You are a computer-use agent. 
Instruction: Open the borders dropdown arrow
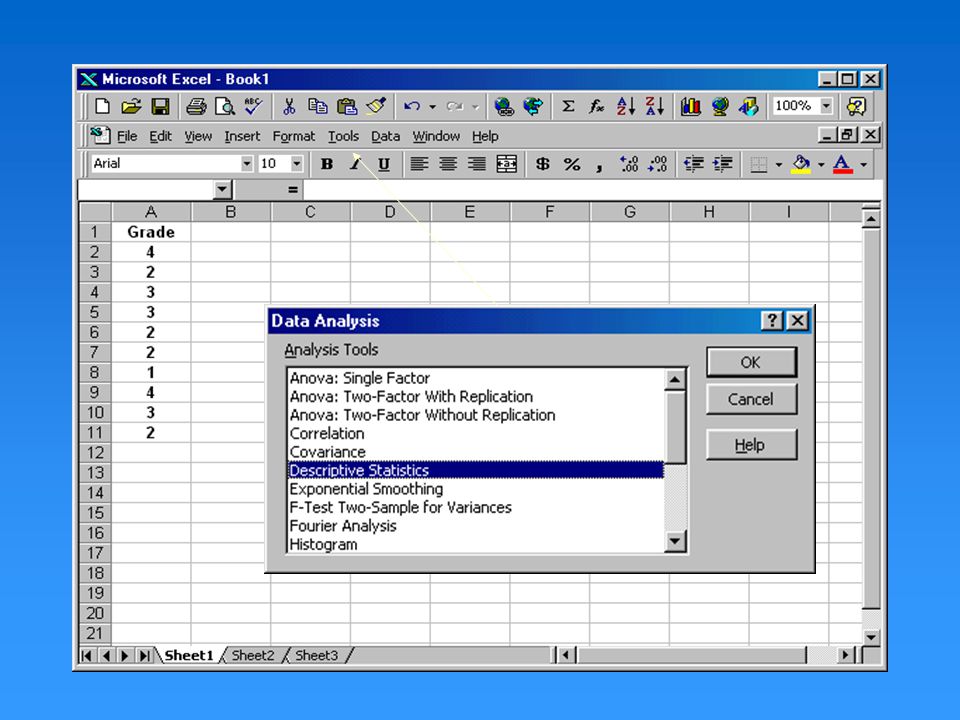click(x=779, y=165)
